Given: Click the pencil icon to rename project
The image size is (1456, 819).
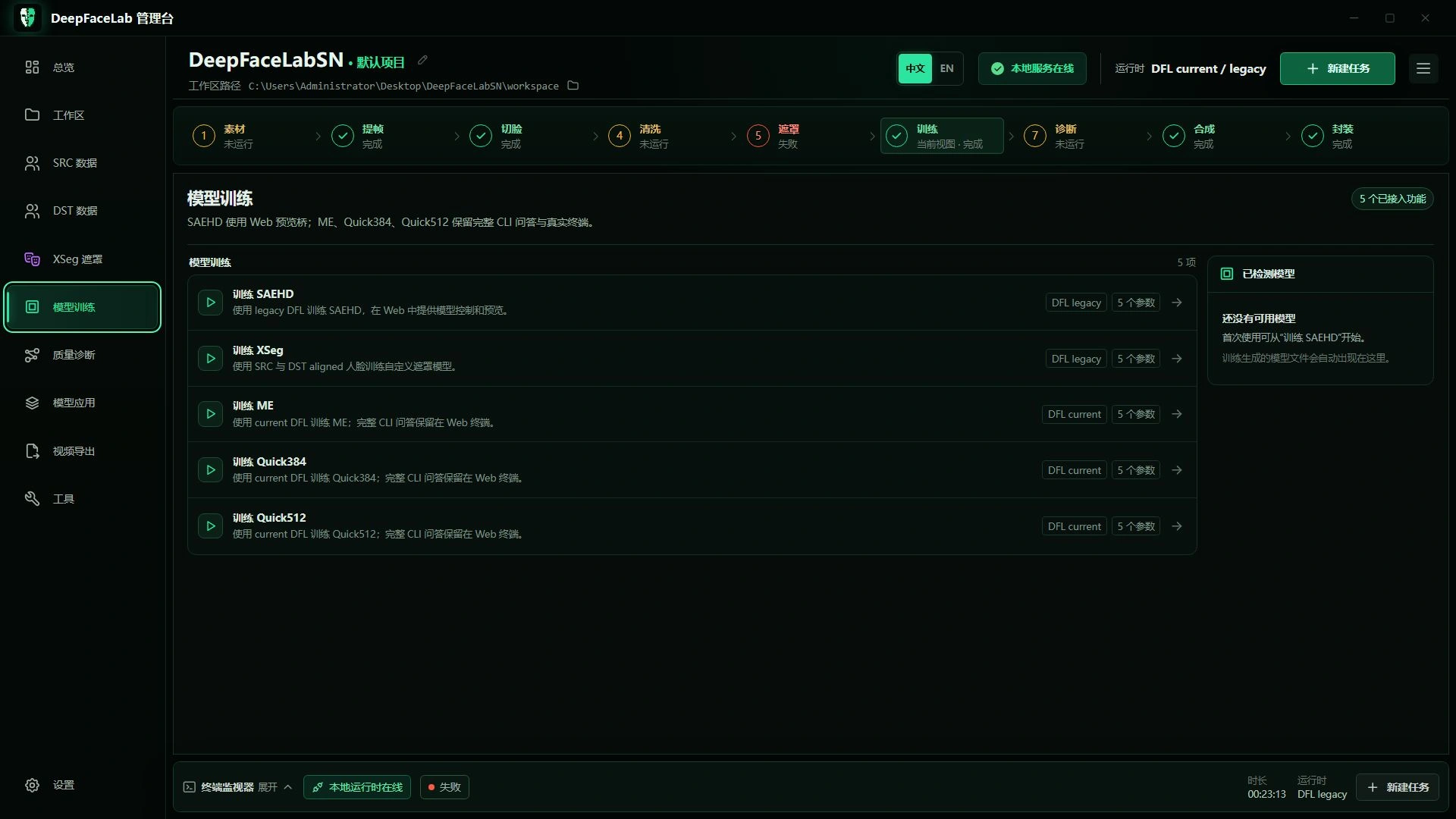Looking at the screenshot, I should [x=422, y=61].
